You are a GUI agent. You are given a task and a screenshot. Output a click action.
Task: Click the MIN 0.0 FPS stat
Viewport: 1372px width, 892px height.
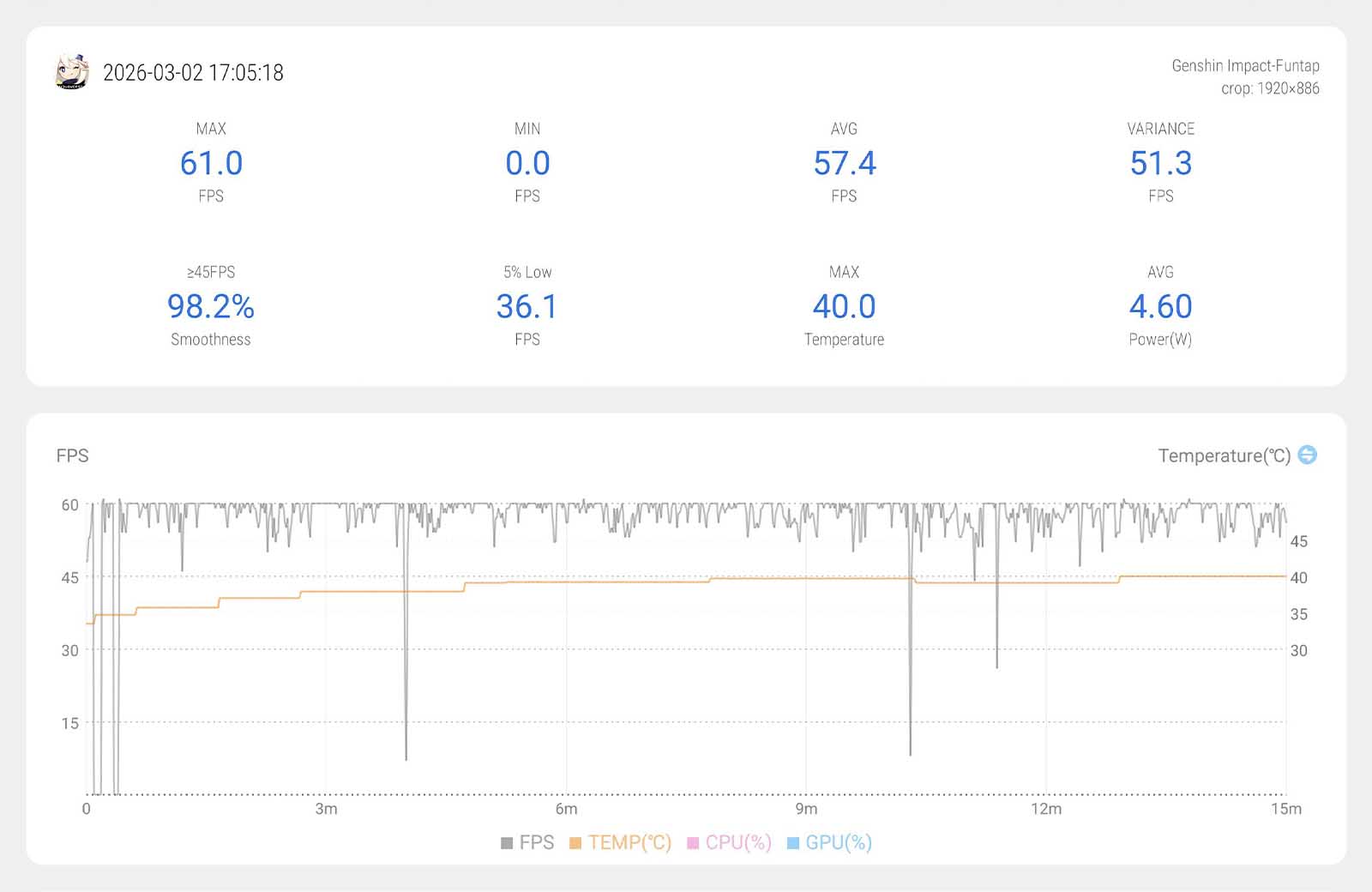(x=527, y=163)
